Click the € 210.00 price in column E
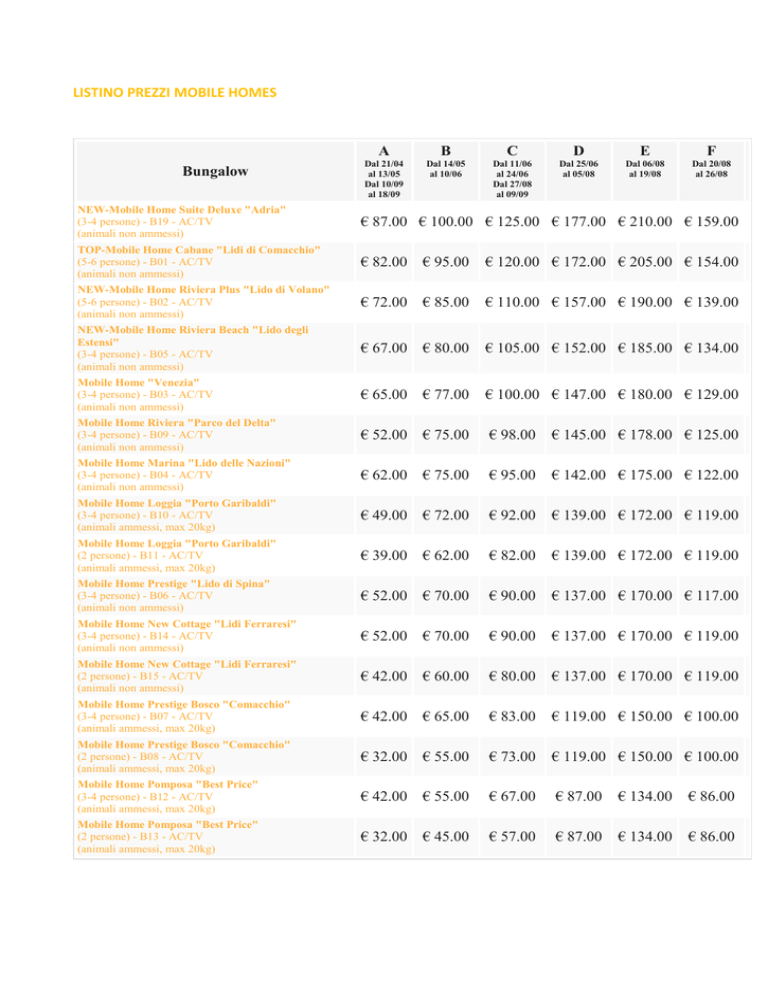 [x=644, y=221]
